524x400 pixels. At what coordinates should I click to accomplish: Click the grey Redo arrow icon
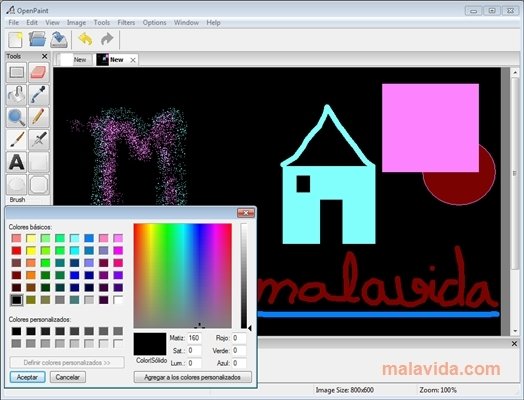[x=107, y=39]
